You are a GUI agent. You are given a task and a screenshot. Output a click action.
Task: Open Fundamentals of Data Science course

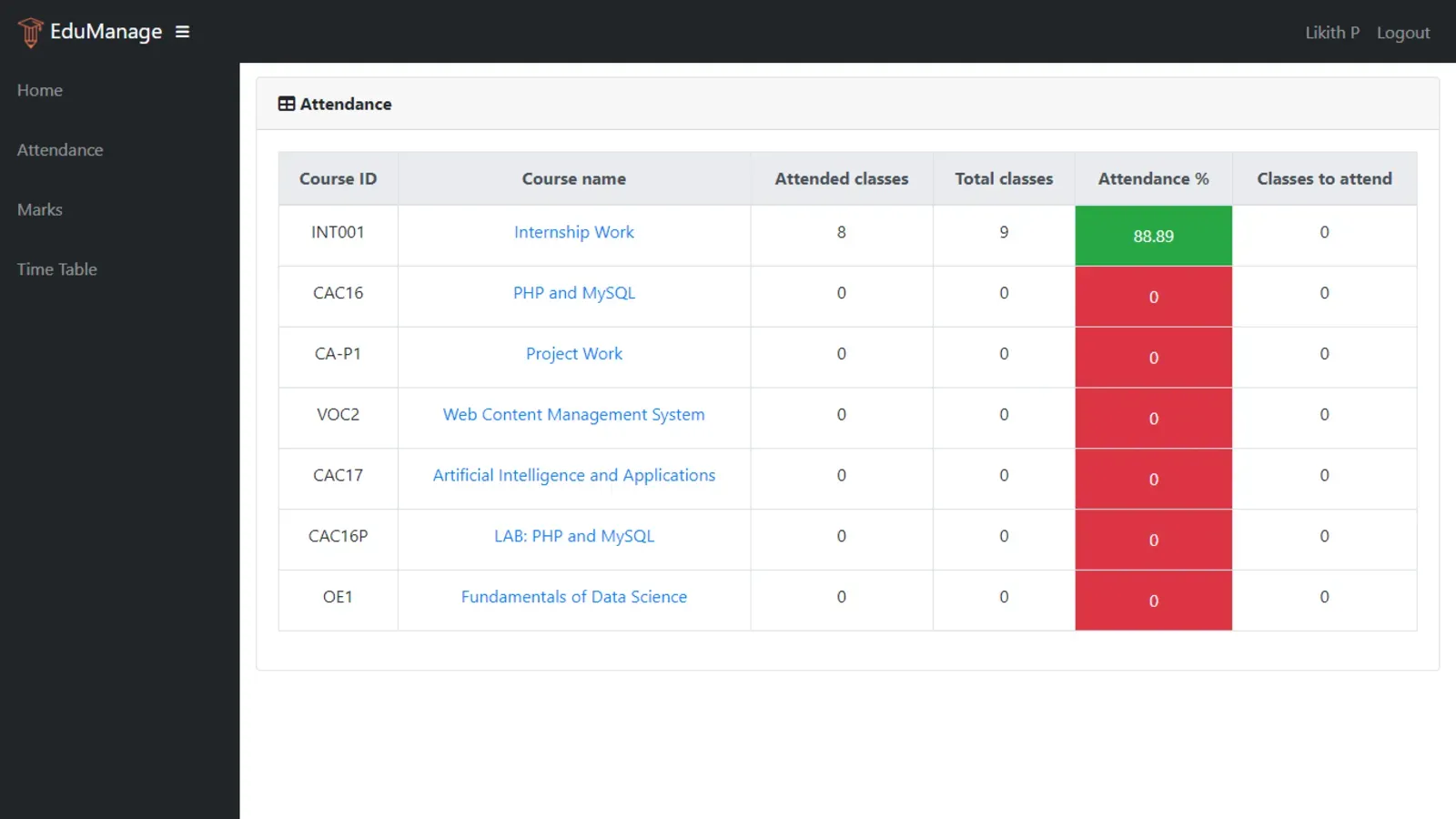point(573,597)
